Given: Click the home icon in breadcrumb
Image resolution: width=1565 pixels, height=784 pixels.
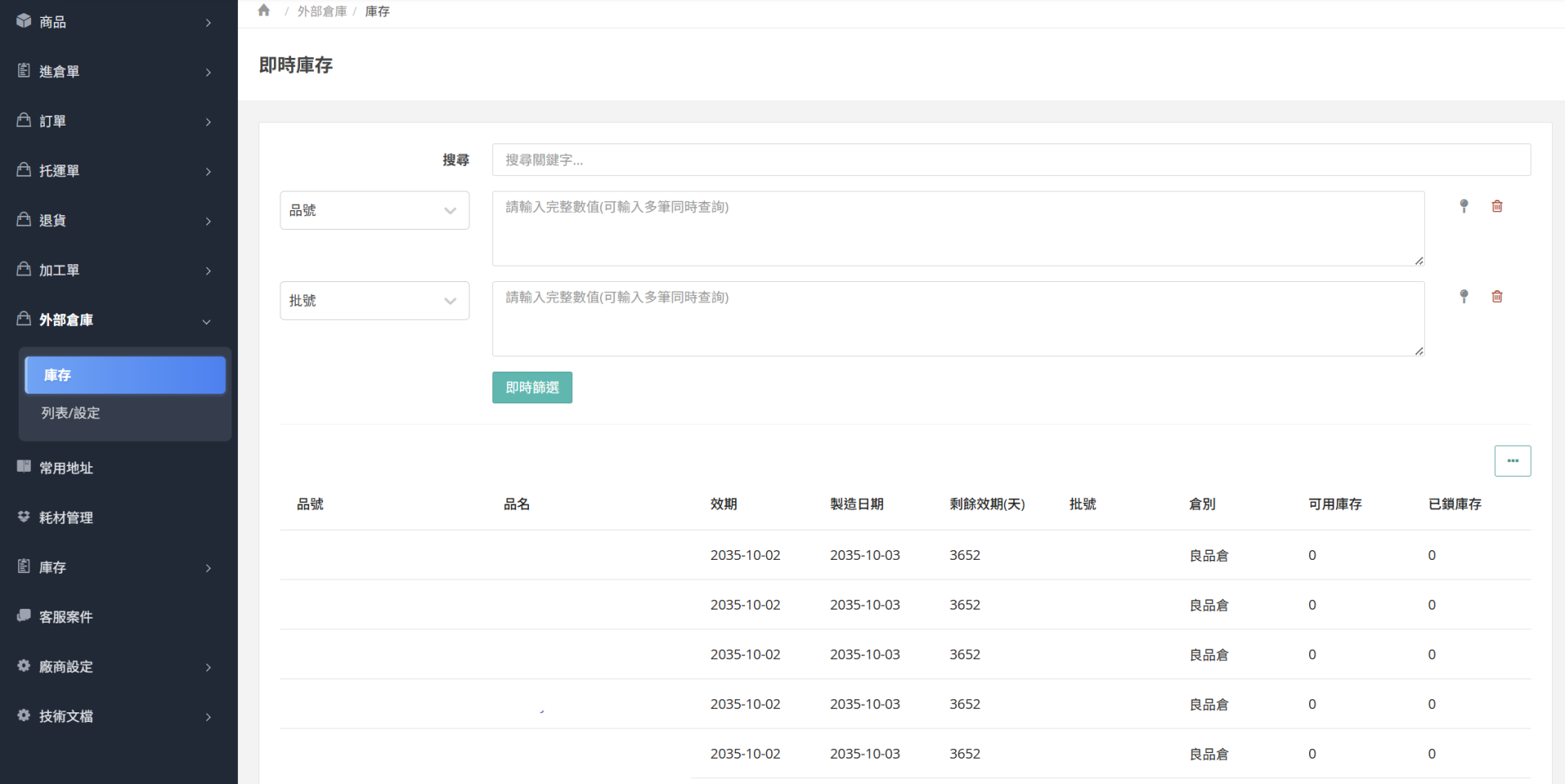Looking at the screenshot, I should tap(263, 11).
